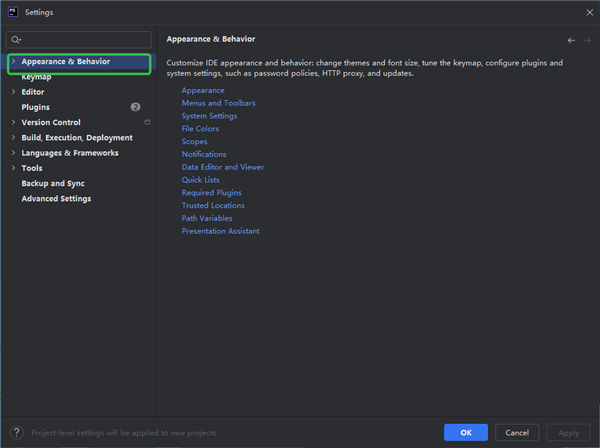Expand the Editor settings node

[12, 92]
